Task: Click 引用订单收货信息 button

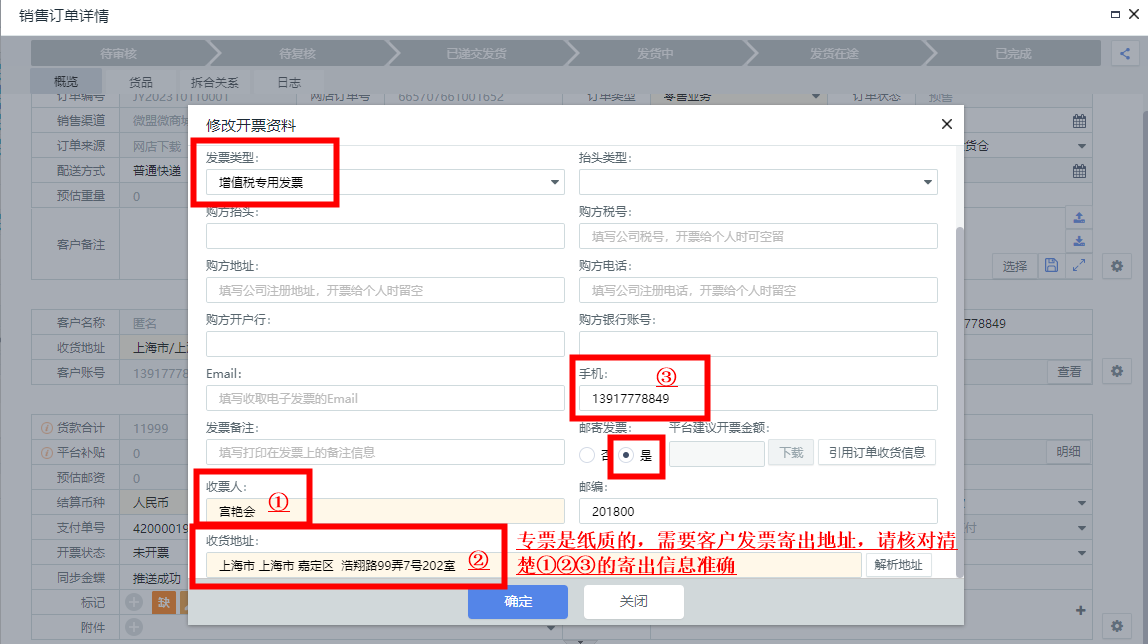Action: pyautogui.click(x=877, y=452)
